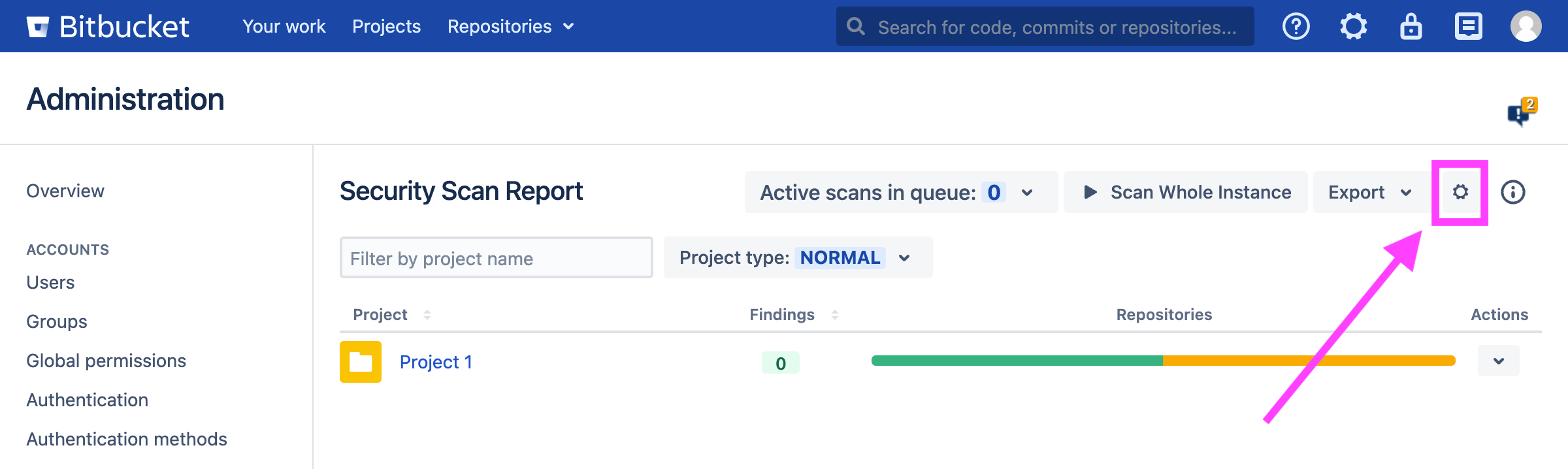Open the administration gear in top bar

[1353, 27]
